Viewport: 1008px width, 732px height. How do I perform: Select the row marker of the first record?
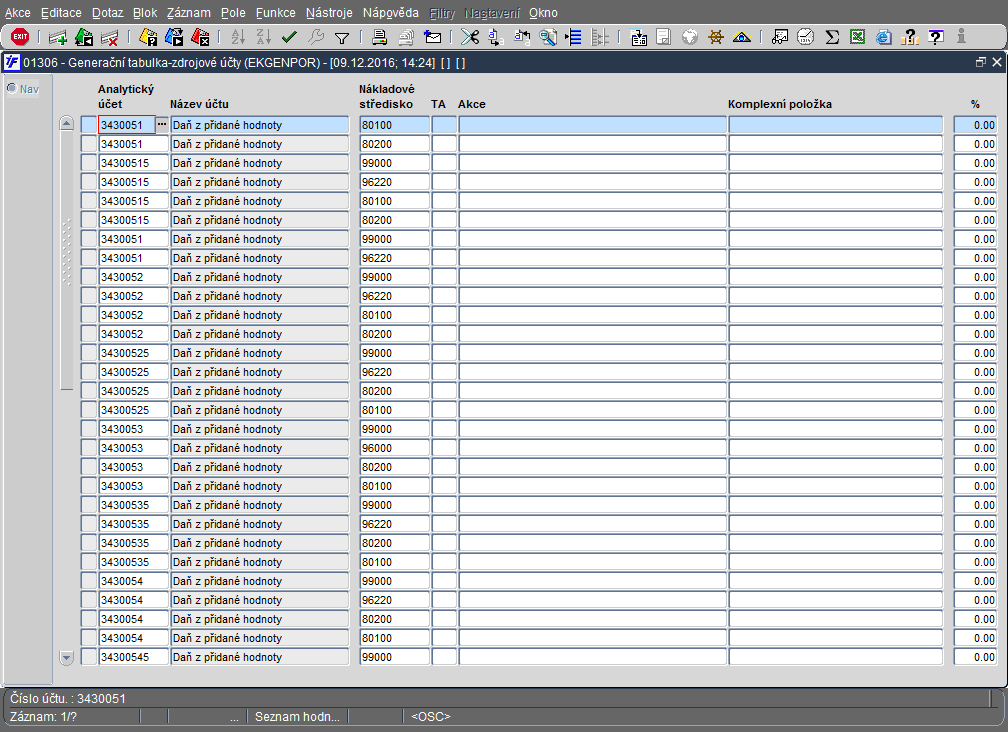(x=89, y=125)
